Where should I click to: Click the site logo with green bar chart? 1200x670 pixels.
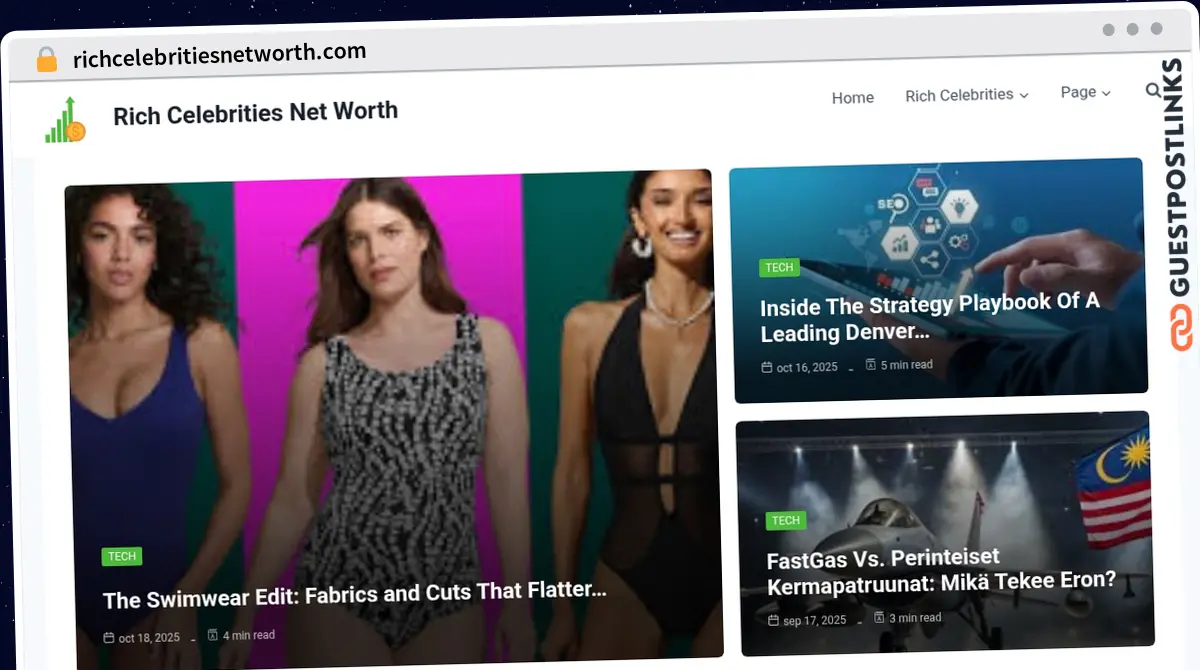[x=65, y=120]
